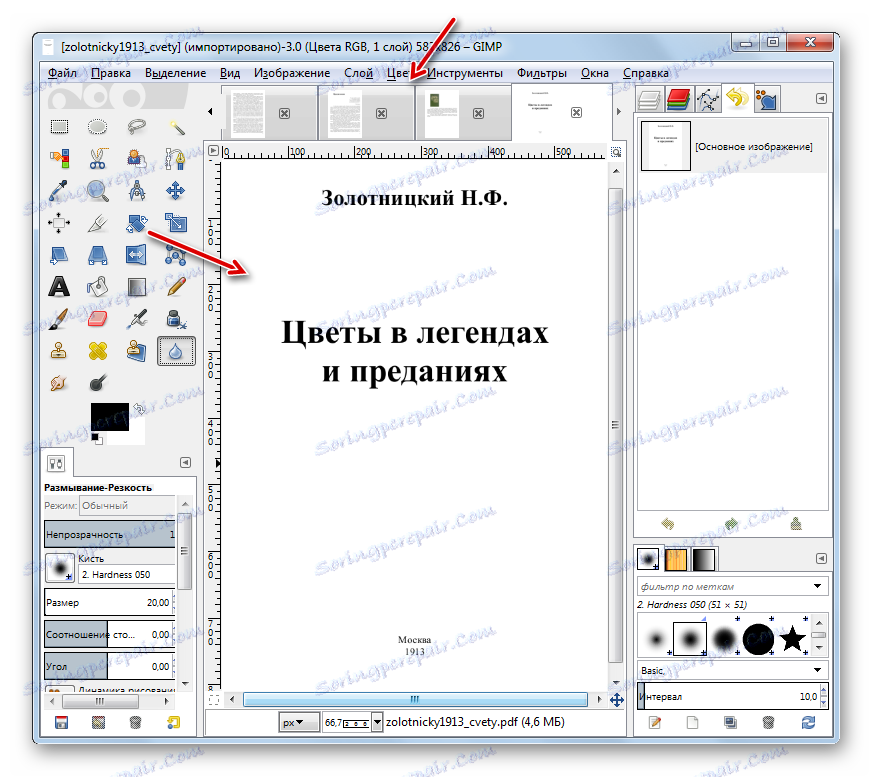This screenshot has width=873, height=777.
Task: Swap foreground and background colors
Action: point(139,409)
